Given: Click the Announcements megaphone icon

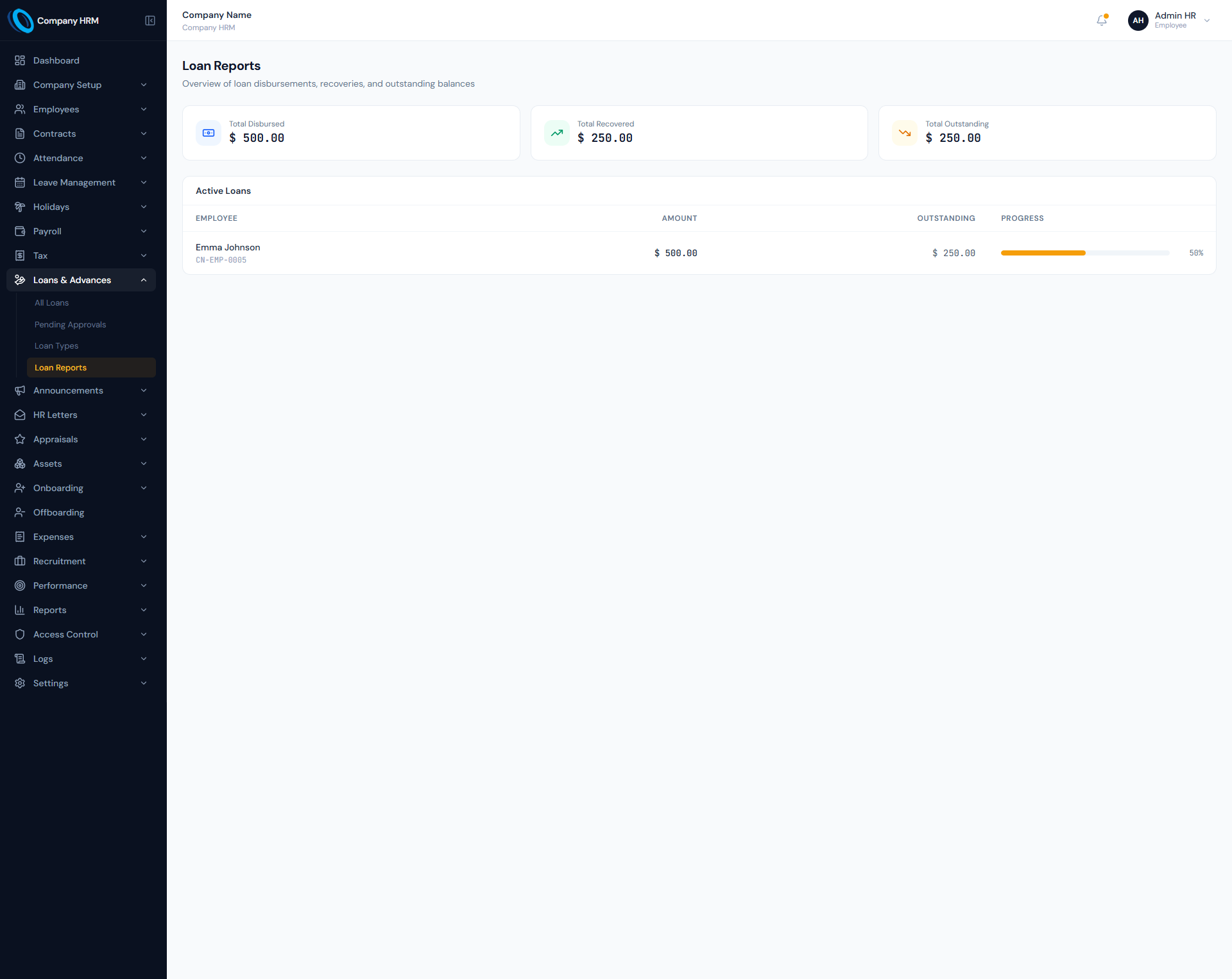Looking at the screenshot, I should point(20,390).
